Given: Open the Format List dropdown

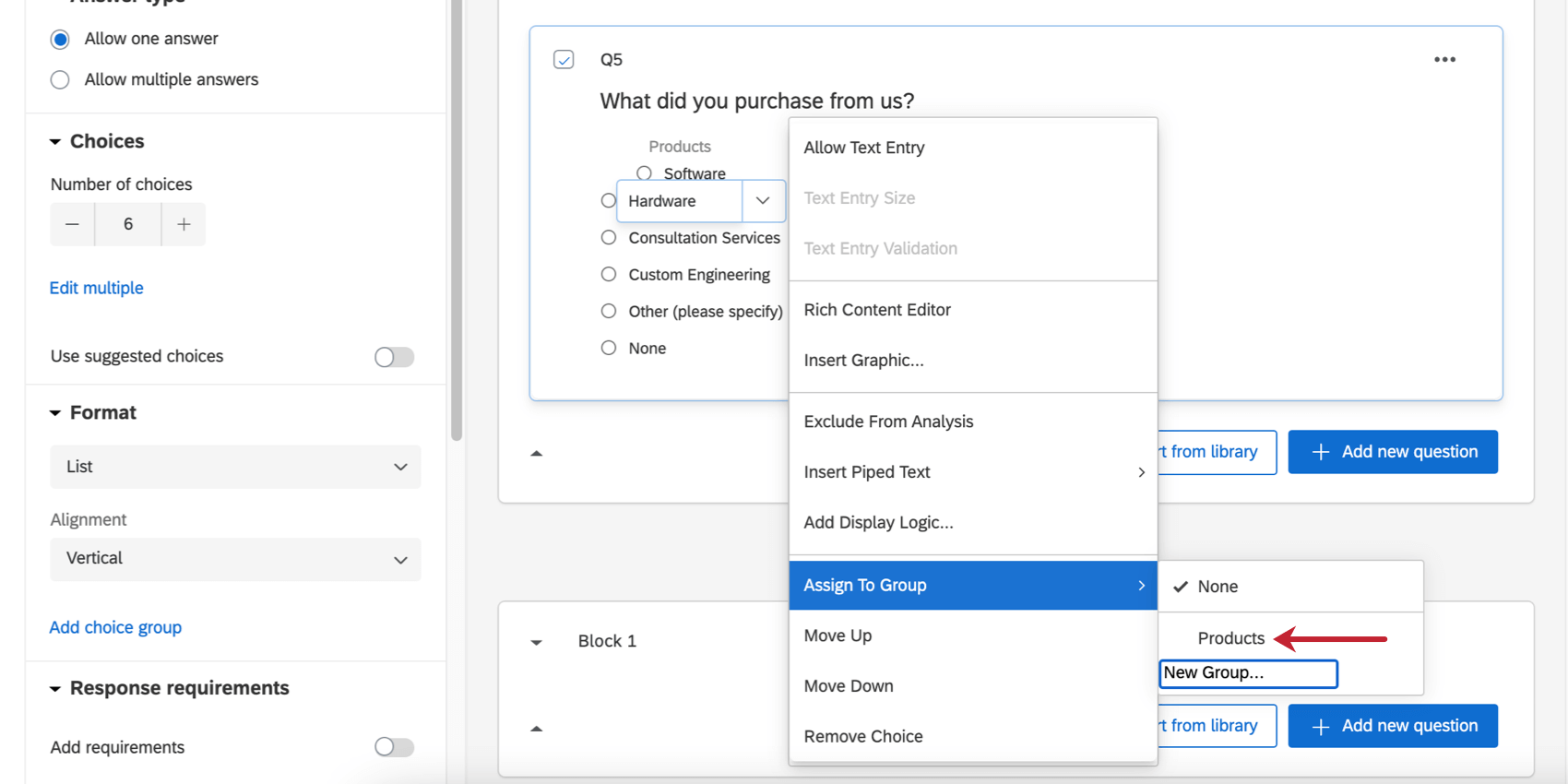Looking at the screenshot, I should 235,467.
